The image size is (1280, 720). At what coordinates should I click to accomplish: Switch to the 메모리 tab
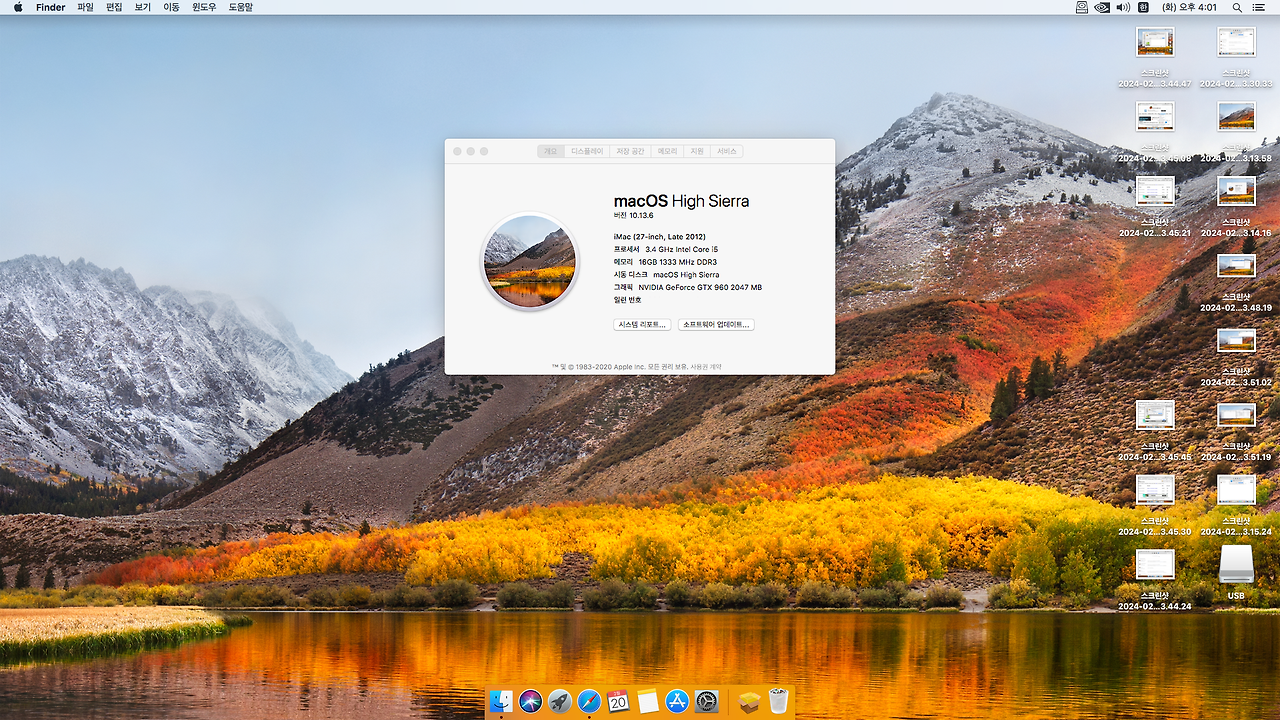667,151
